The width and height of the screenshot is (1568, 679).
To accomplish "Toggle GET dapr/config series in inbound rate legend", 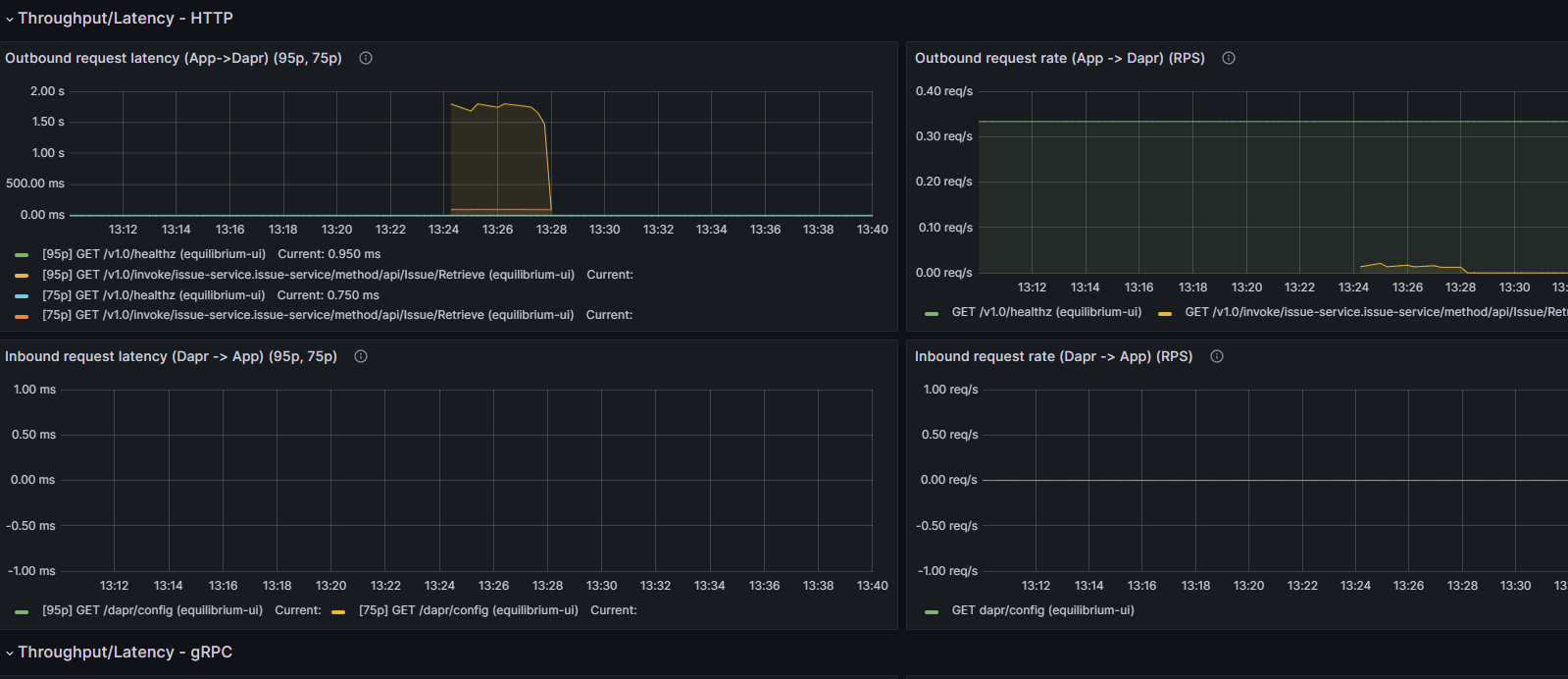I will (x=1042, y=610).
